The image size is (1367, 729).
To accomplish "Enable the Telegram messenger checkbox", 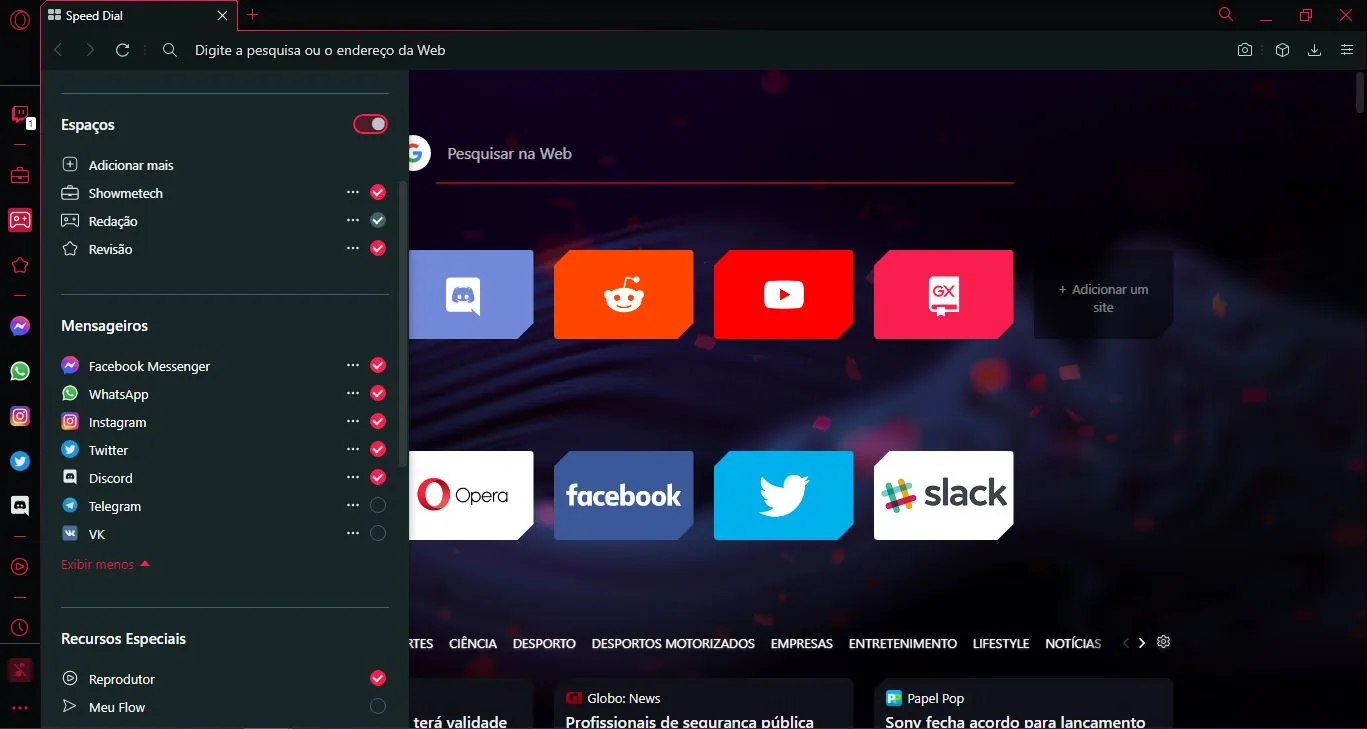I will [378, 505].
